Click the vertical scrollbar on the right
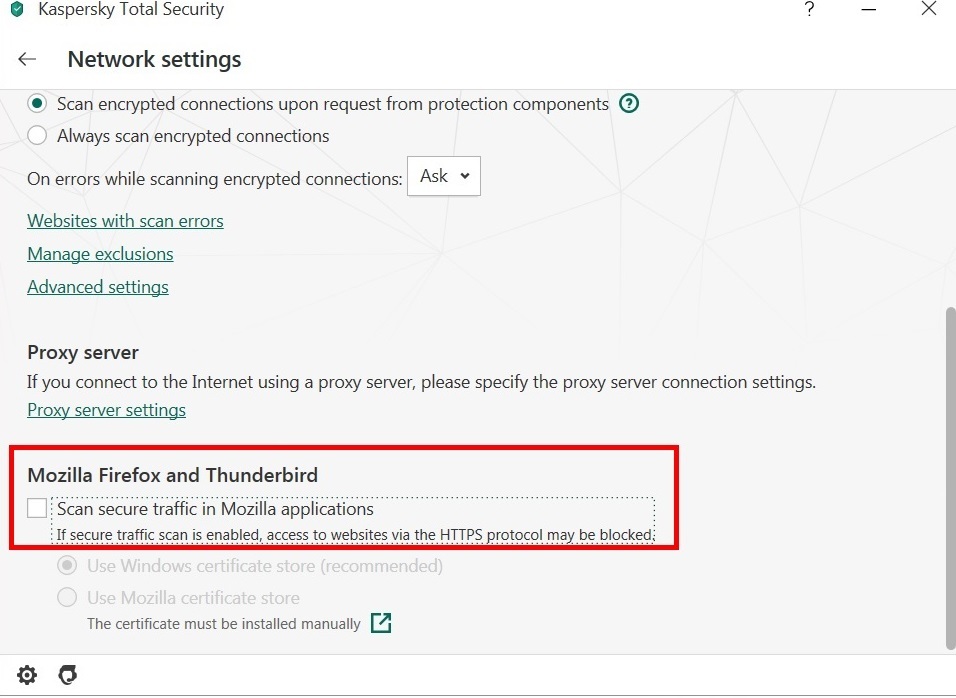The width and height of the screenshot is (956, 698). pos(950,470)
